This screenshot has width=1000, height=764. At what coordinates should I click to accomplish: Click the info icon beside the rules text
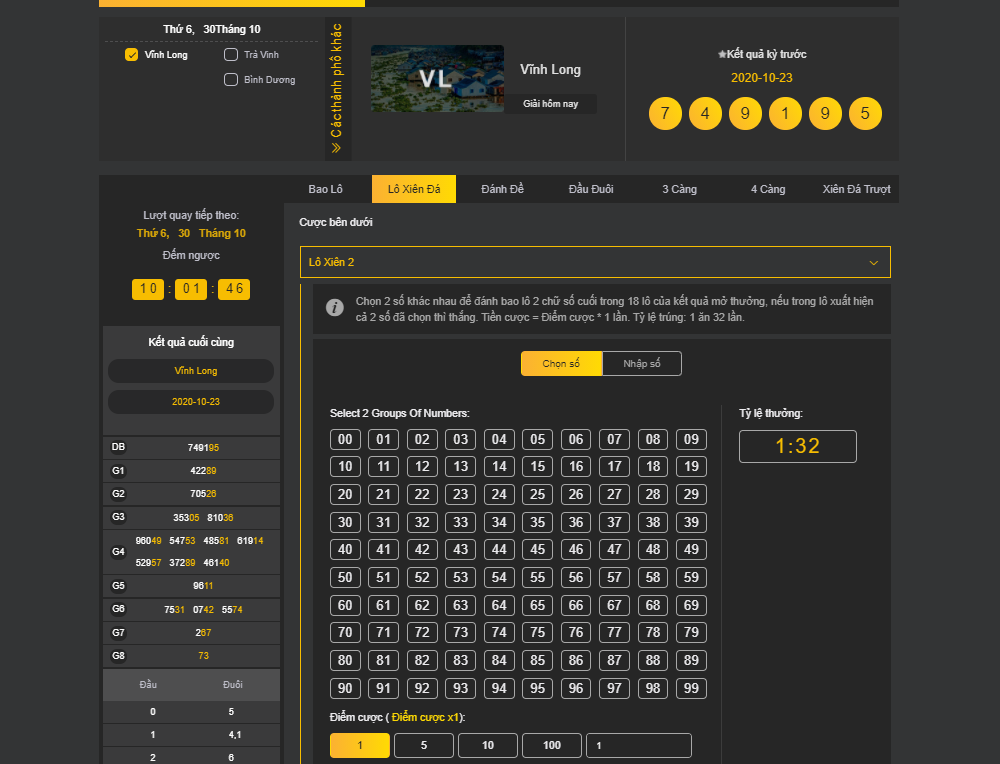point(335,307)
